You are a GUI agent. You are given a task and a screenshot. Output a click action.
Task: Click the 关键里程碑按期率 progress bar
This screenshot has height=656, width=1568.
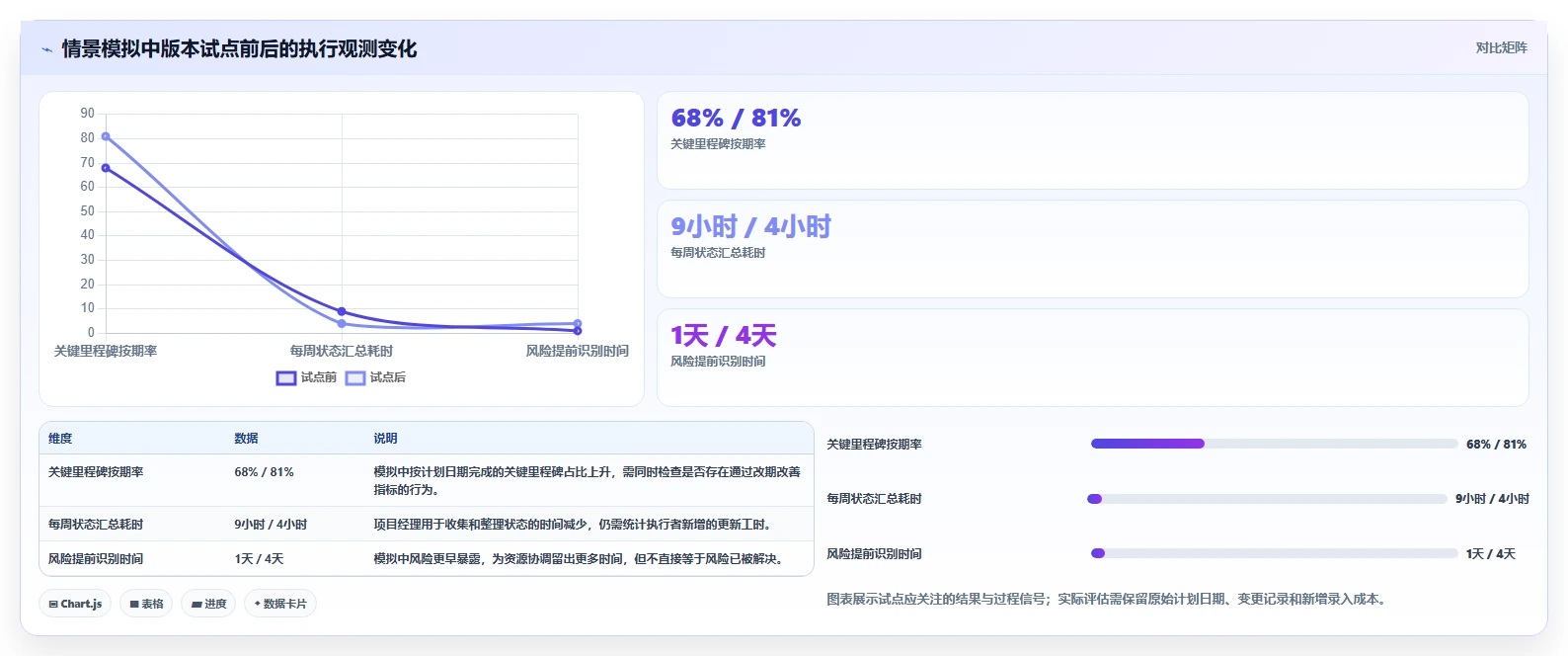coord(1274,444)
